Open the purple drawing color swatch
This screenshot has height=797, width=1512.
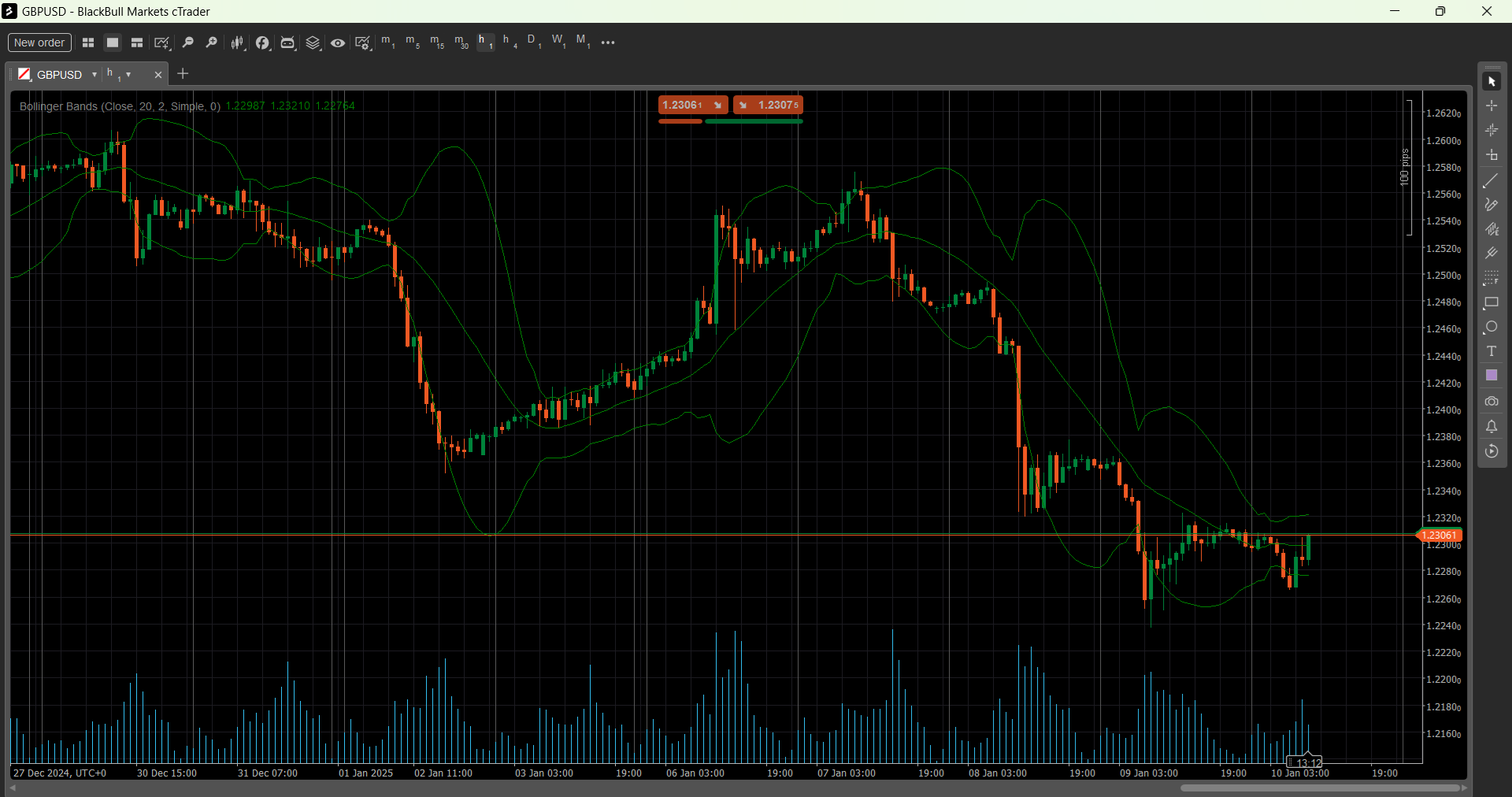pos(1491,376)
